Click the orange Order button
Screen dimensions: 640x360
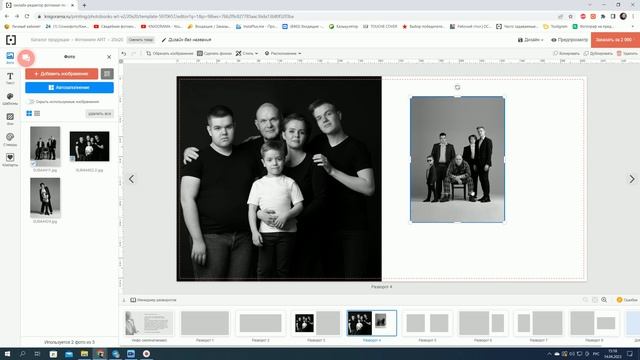point(615,40)
